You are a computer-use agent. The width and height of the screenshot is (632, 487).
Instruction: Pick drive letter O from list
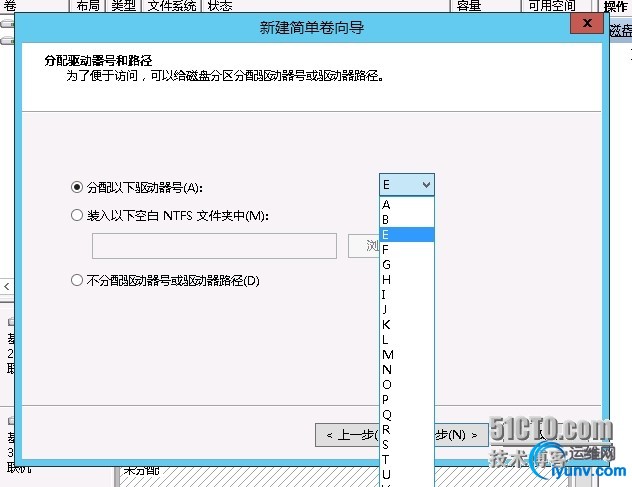407,384
